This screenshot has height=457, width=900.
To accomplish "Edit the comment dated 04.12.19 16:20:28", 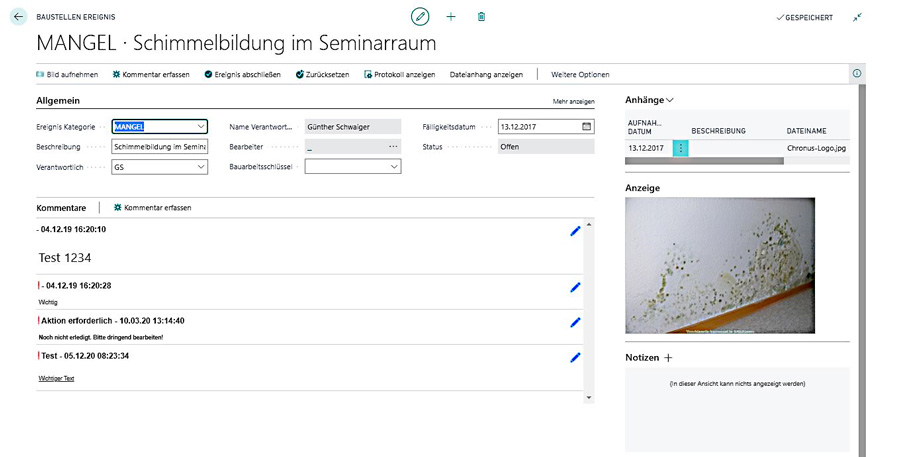I will 575,287.
